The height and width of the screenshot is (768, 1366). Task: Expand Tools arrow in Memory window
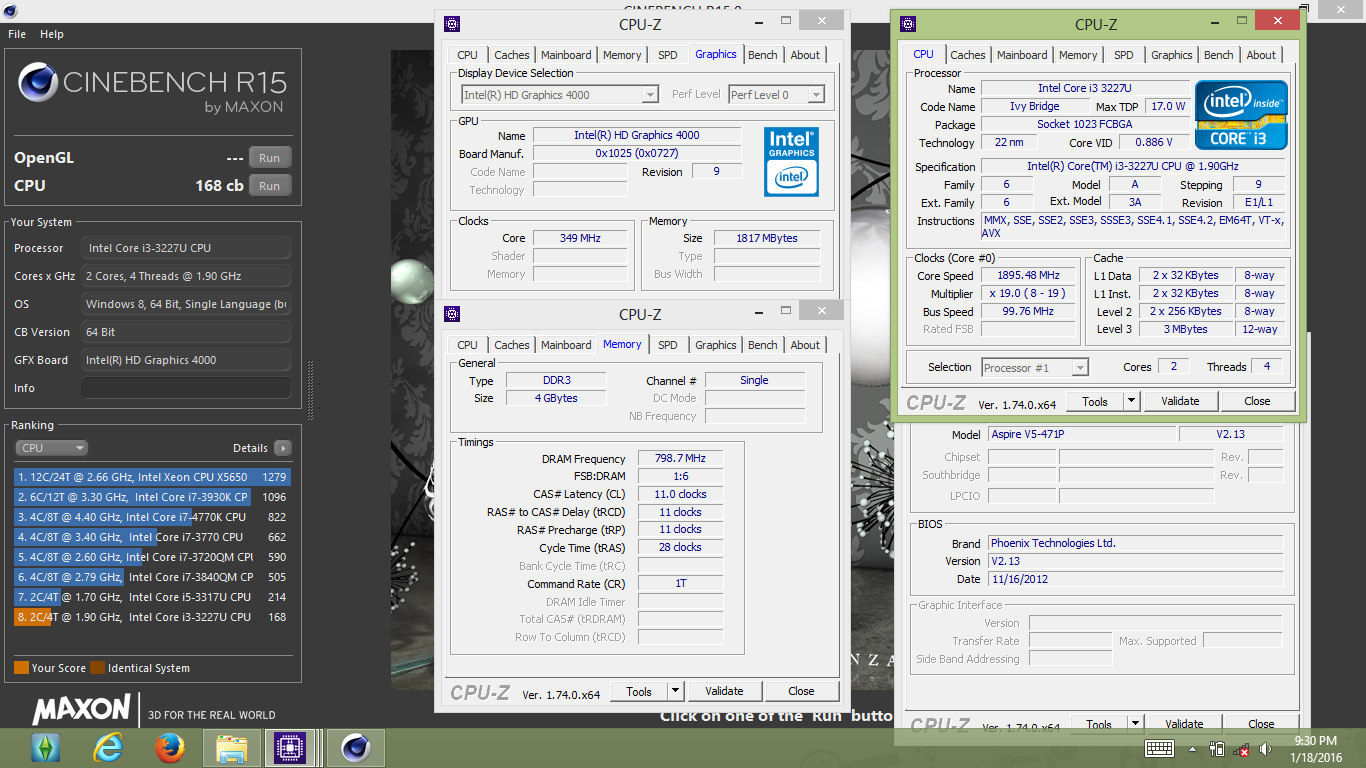coord(675,691)
